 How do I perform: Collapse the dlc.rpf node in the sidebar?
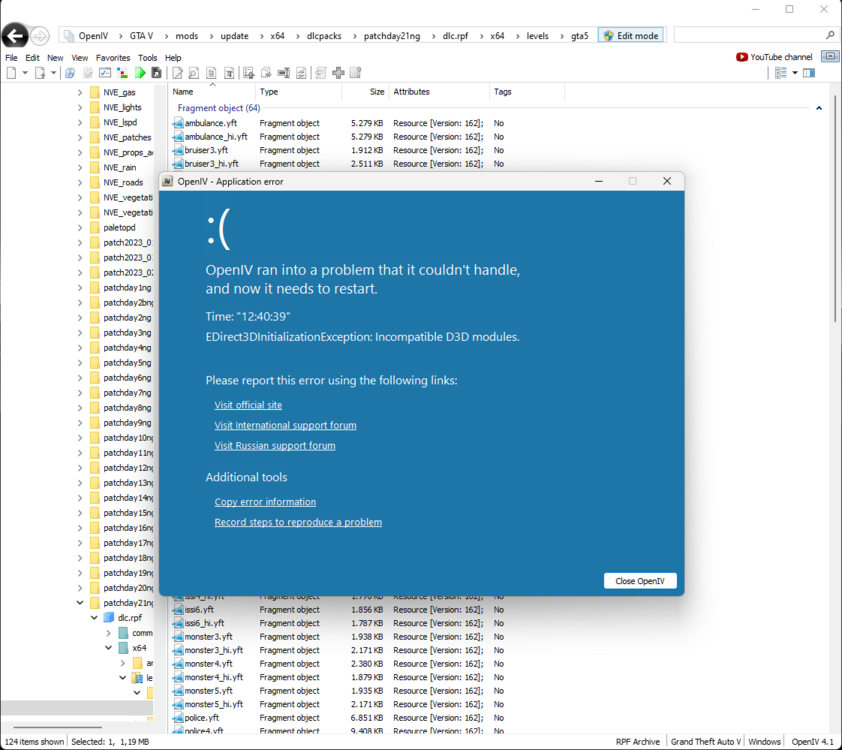tap(94, 617)
